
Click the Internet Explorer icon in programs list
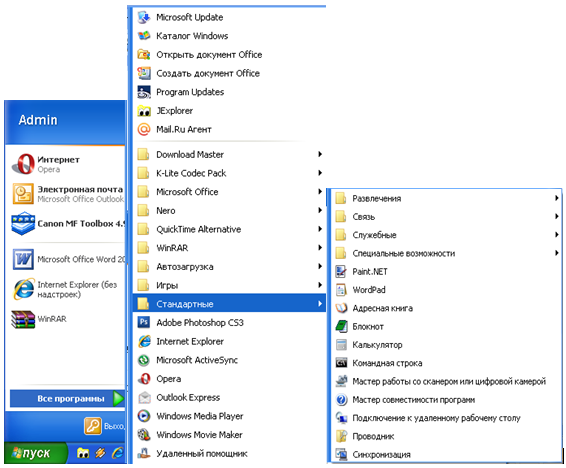pyautogui.click(x=144, y=341)
